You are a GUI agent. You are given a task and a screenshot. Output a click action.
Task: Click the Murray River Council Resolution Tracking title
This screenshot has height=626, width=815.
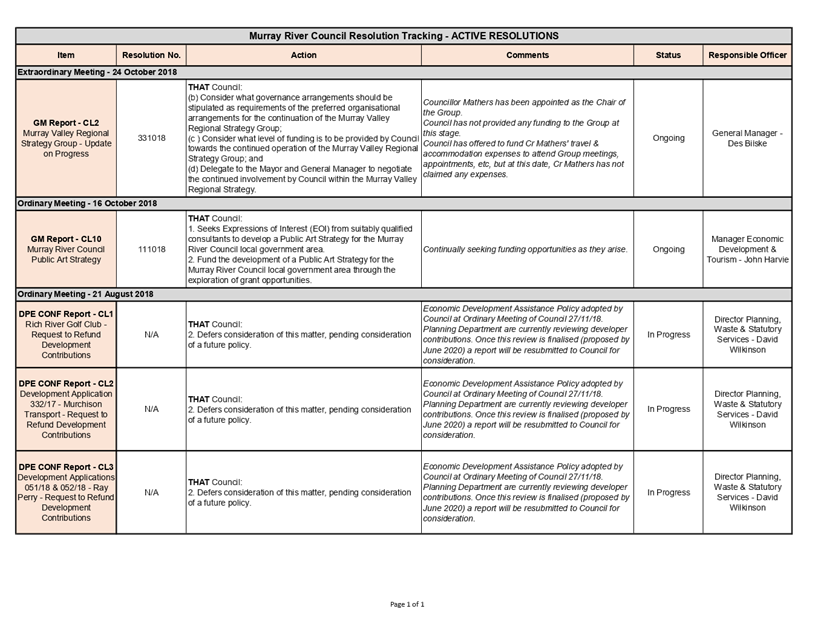(403, 36)
